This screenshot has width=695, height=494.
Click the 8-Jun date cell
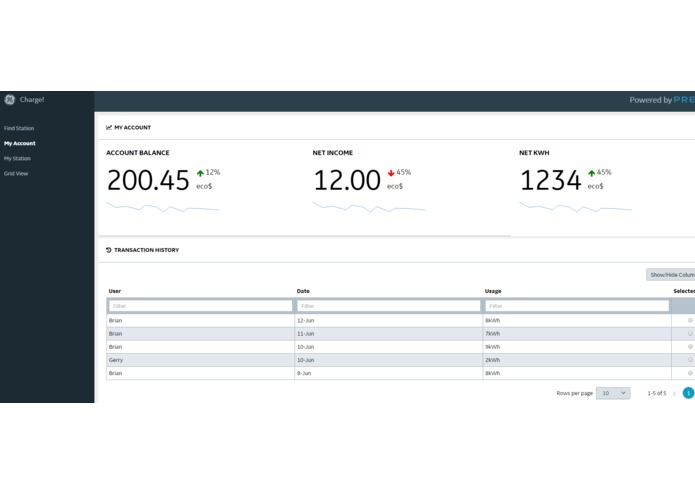304,374
